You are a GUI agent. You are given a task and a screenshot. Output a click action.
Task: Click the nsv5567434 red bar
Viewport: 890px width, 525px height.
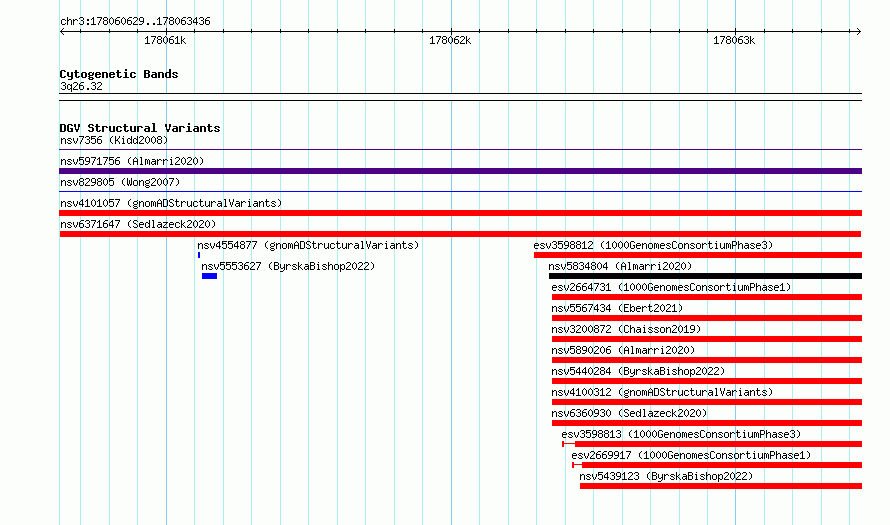point(707,318)
